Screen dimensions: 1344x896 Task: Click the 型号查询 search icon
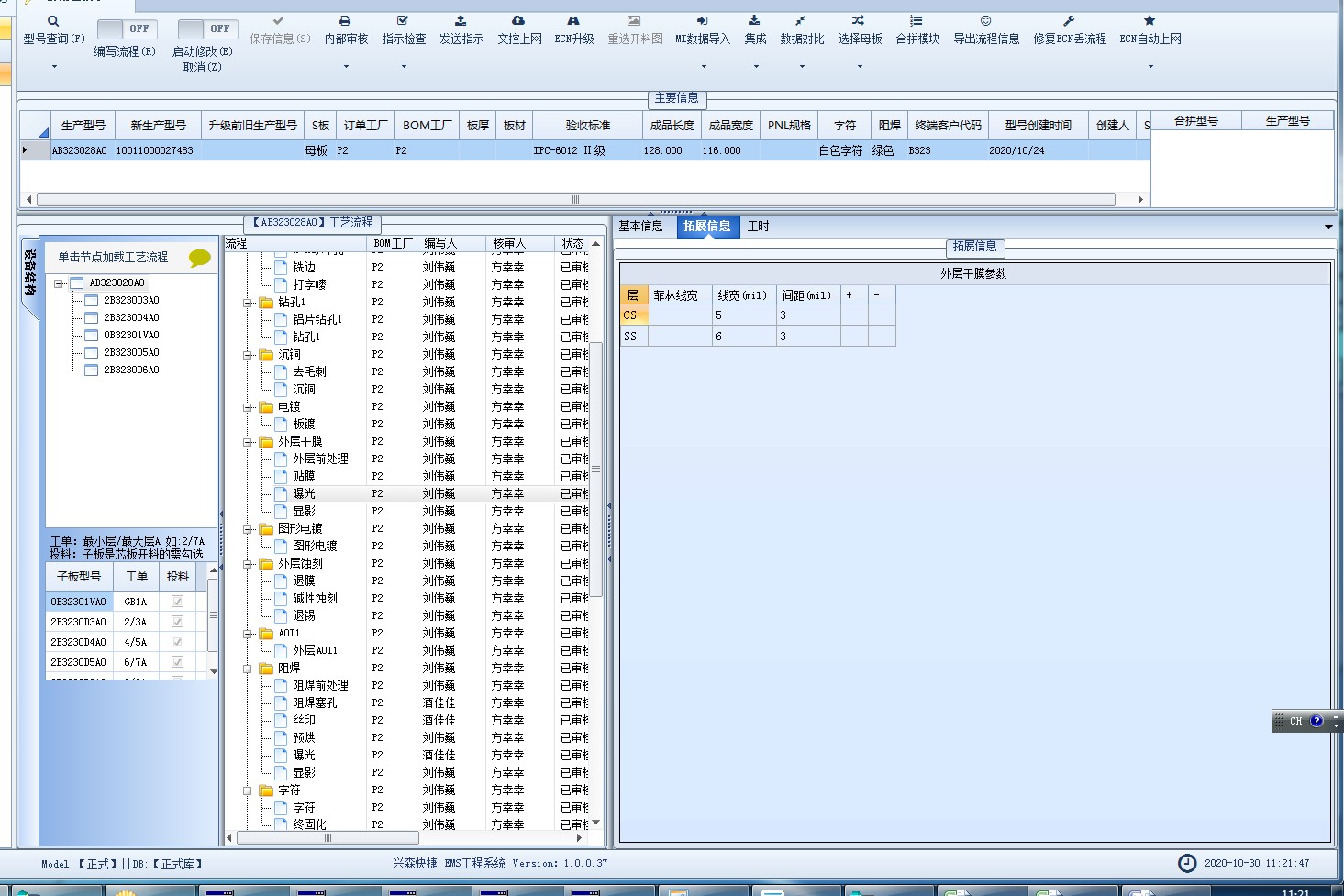click(53, 20)
